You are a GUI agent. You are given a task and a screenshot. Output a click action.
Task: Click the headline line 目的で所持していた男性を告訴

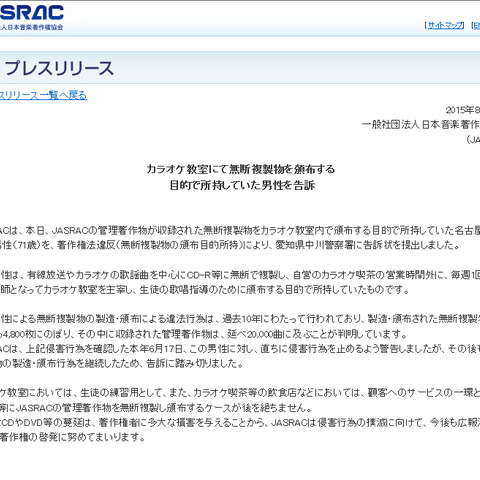click(x=242, y=185)
